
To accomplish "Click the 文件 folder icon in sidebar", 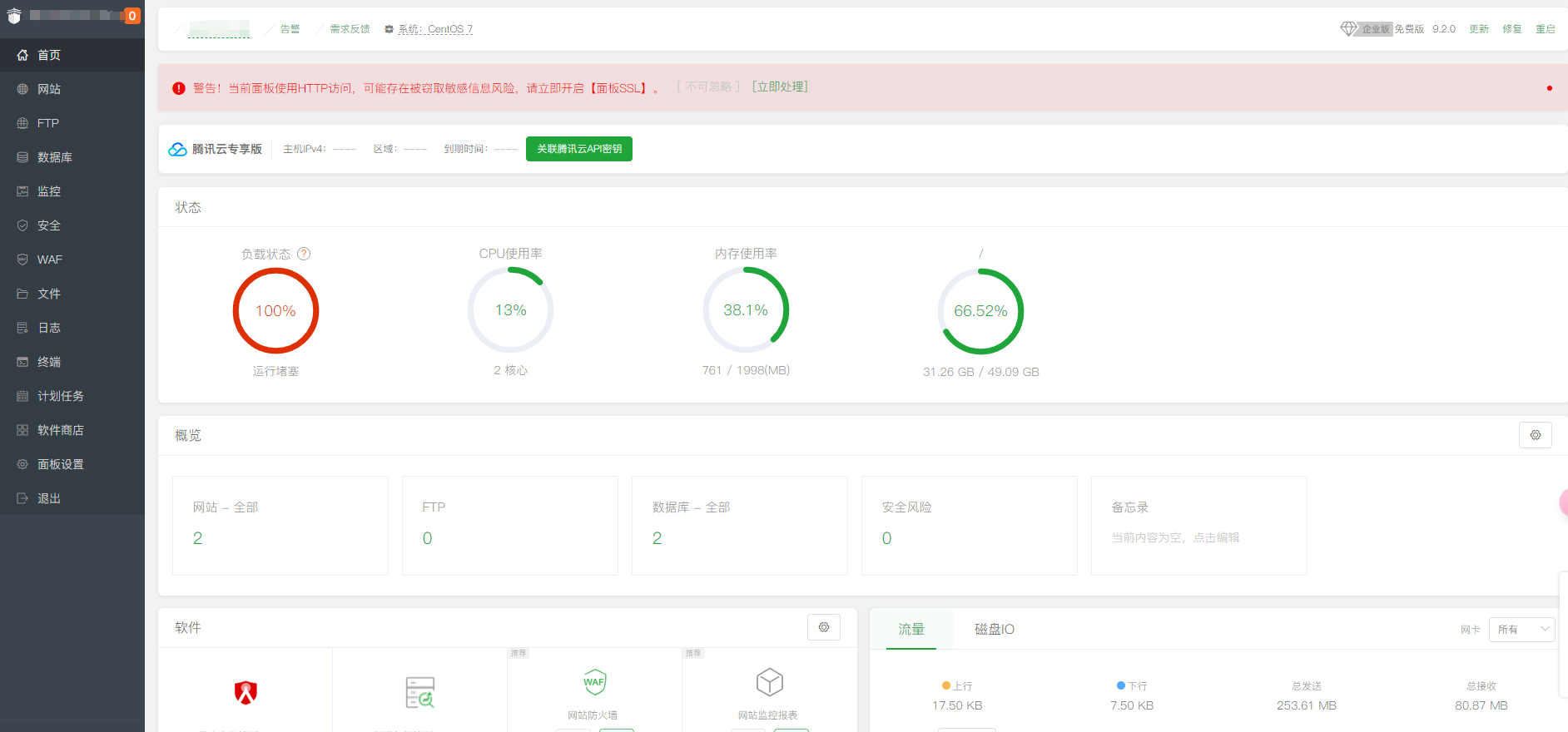I will (x=22, y=294).
